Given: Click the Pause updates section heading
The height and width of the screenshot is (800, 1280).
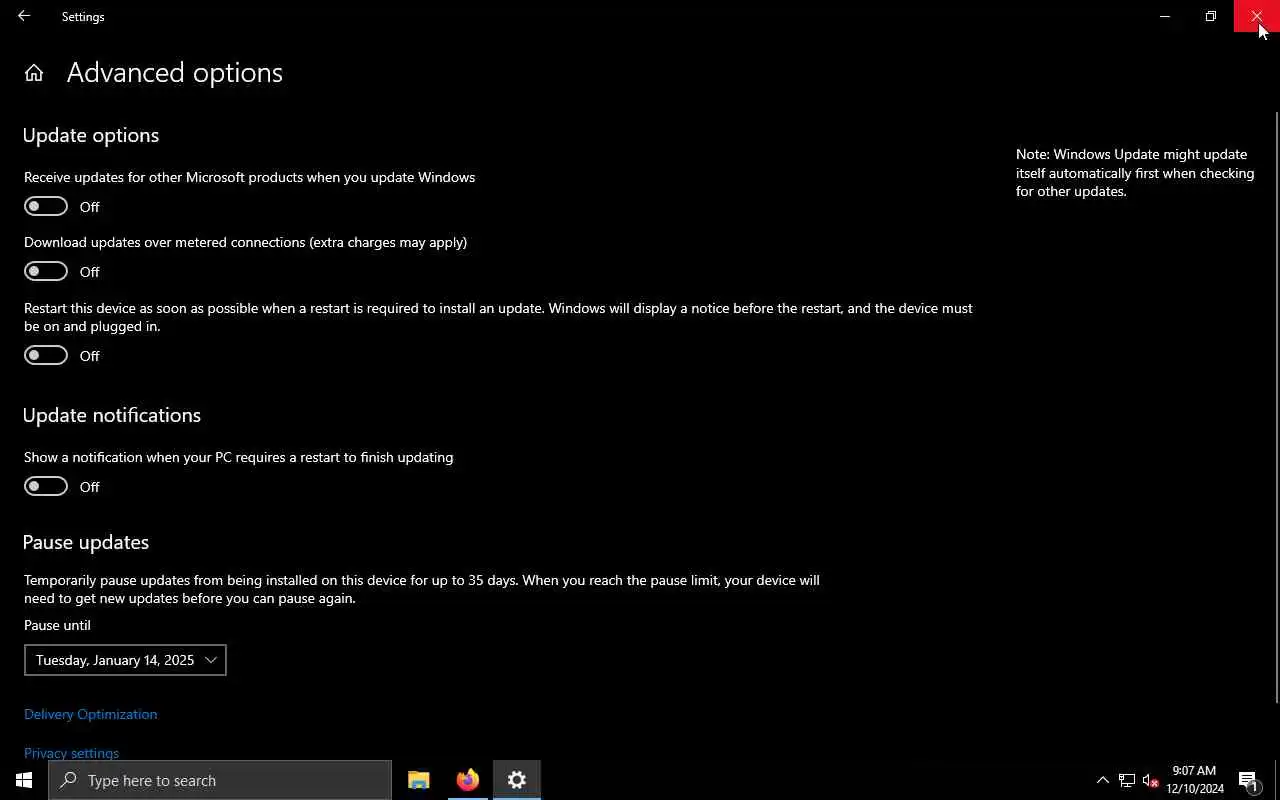Looking at the screenshot, I should (86, 542).
